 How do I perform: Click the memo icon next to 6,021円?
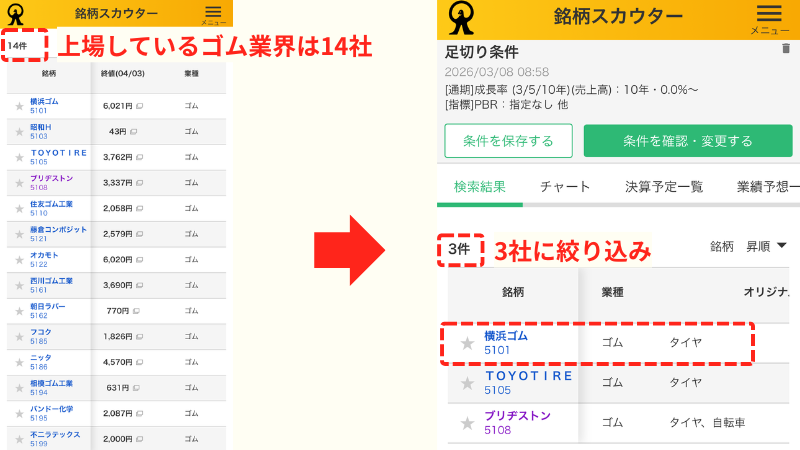tap(139, 105)
